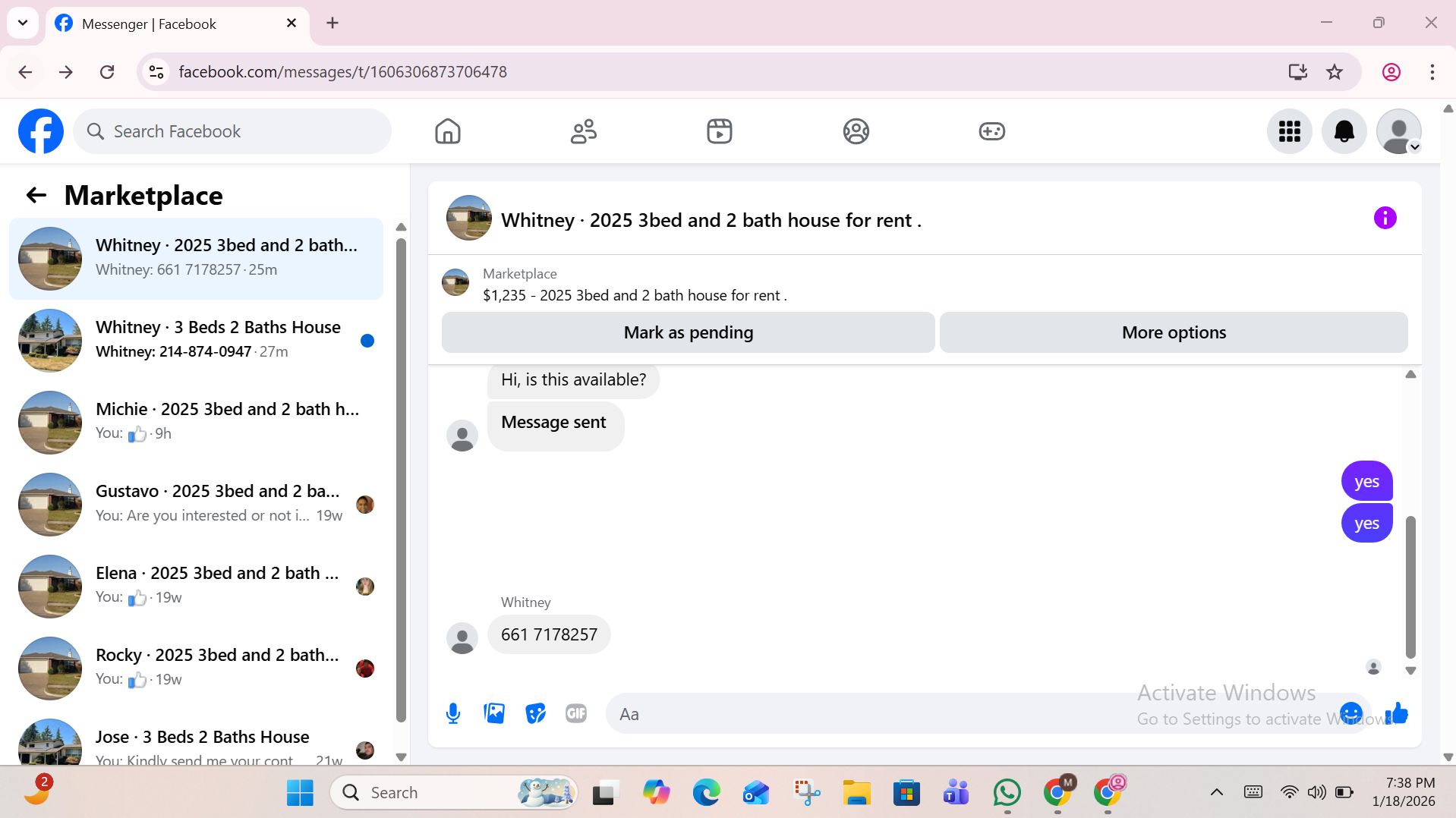Open Michie 2025 3bed conversation
Viewport: 1456px width, 818px height.
pos(197,423)
